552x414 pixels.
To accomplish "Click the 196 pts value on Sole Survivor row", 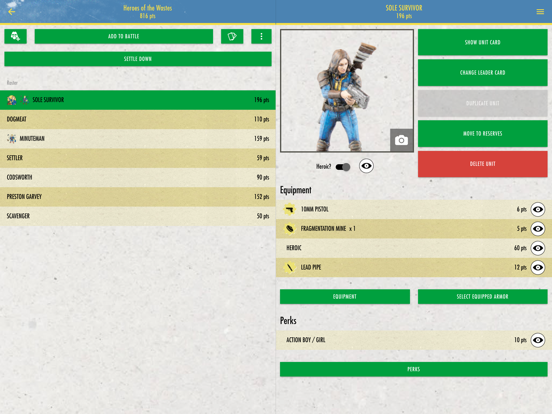I will [x=262, y=100].
